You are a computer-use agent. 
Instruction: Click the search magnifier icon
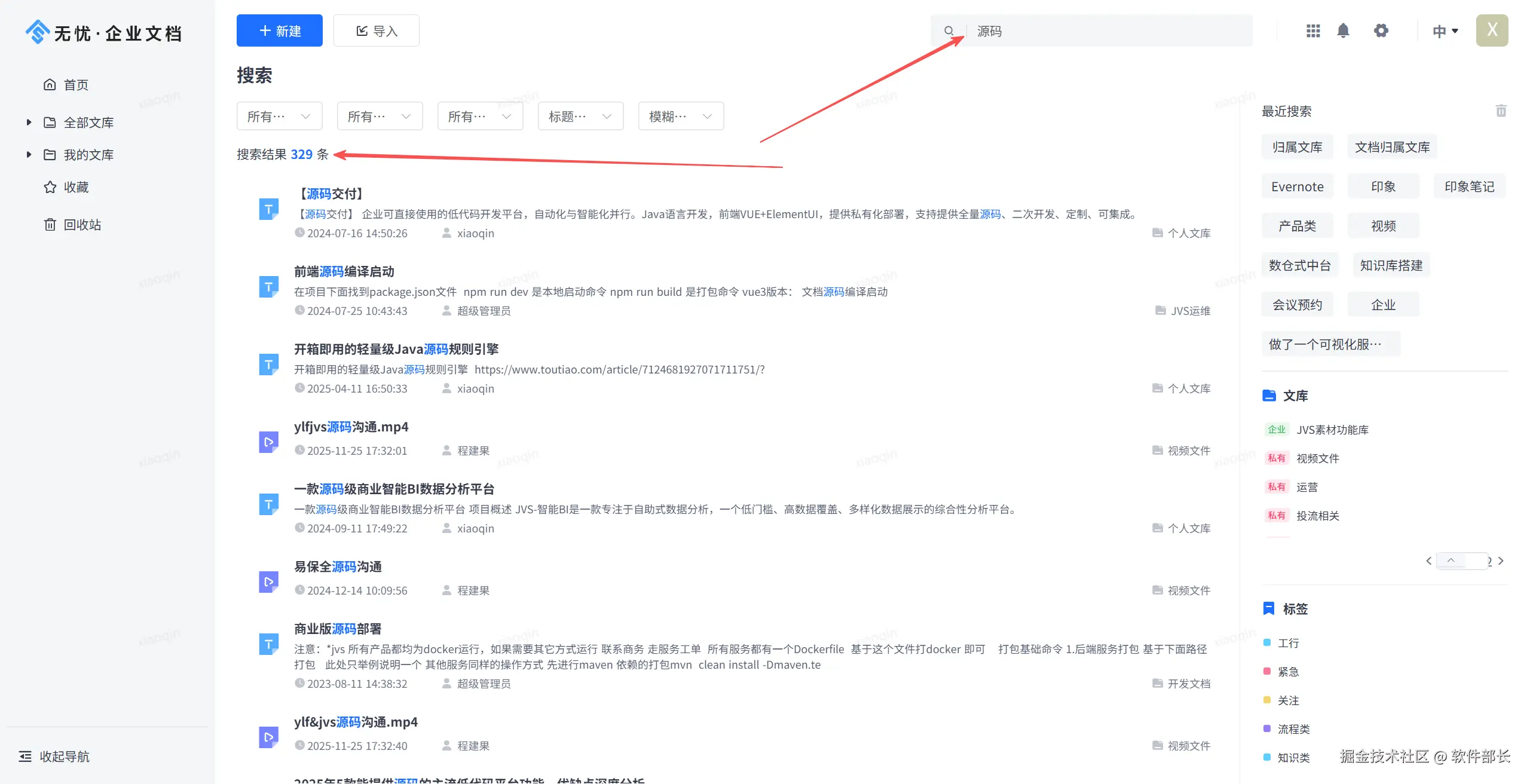948,30
